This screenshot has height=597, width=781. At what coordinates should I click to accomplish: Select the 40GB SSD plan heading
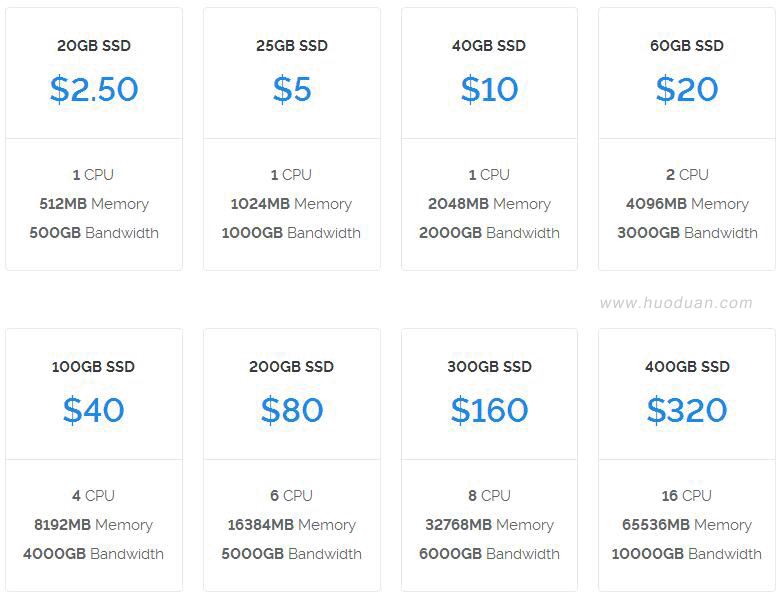(x=489, y=46)
